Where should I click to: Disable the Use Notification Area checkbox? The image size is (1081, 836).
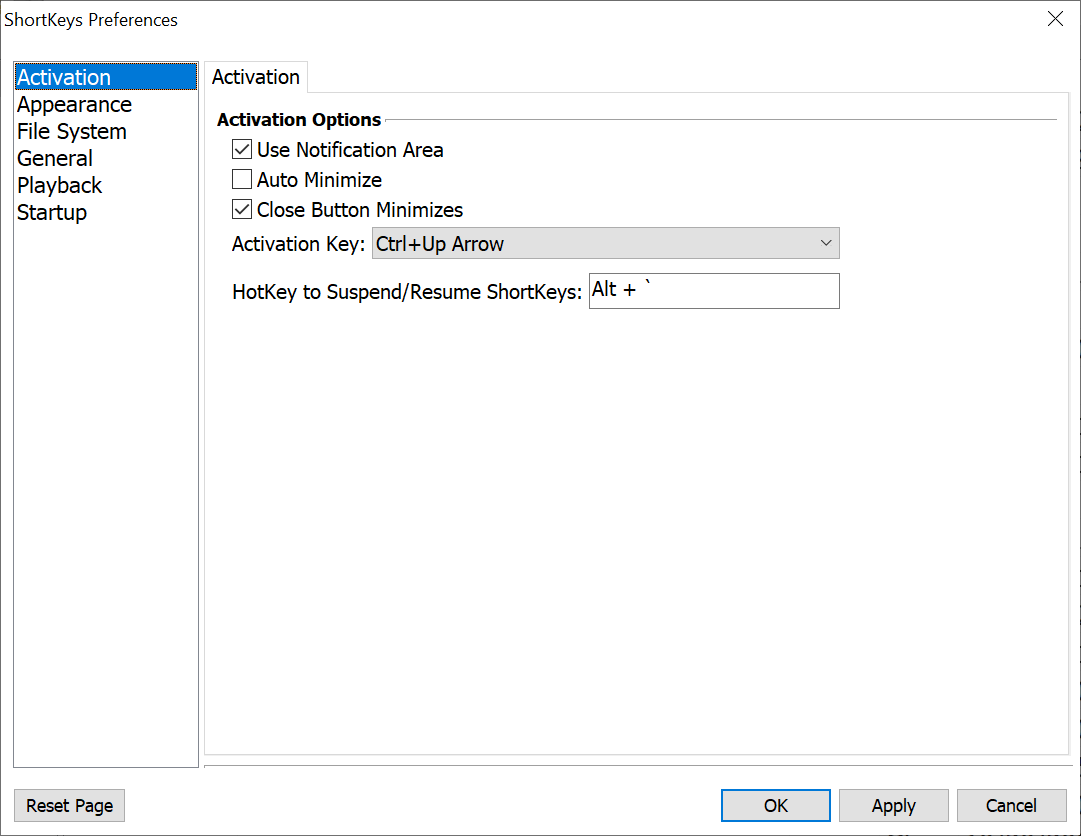coord(242,150)
